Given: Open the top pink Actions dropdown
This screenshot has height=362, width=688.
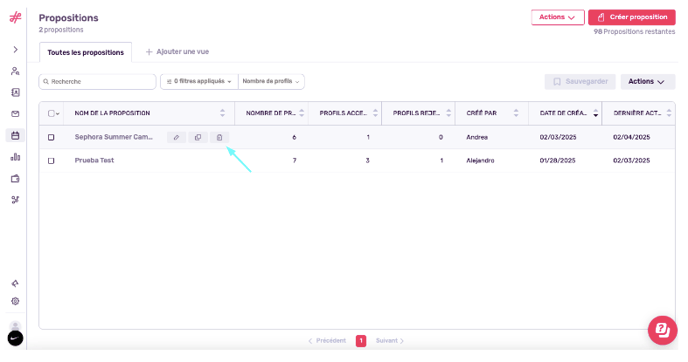Looking at the screenshot, I should 558,17.
